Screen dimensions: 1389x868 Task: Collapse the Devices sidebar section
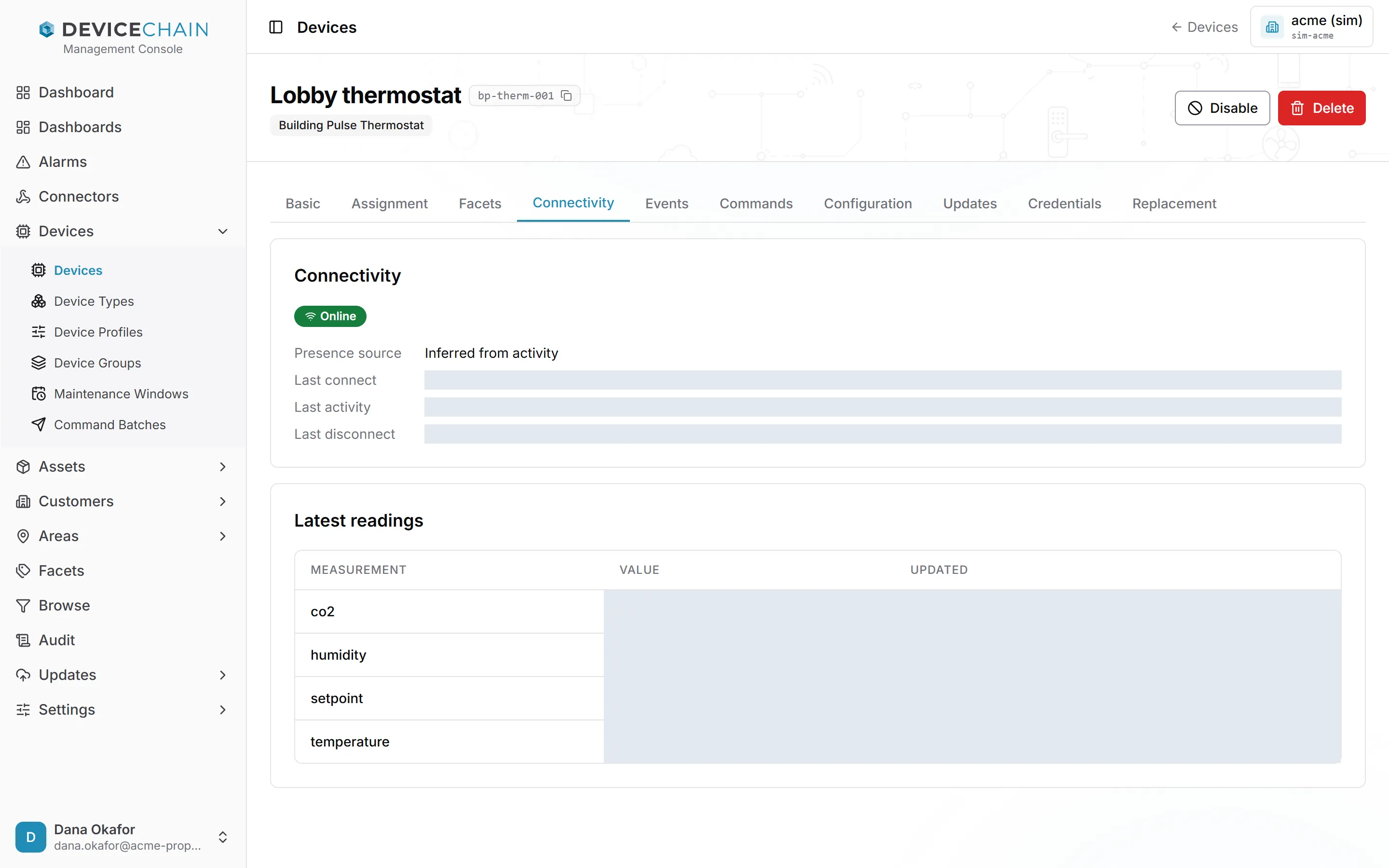tap(223, 231)
